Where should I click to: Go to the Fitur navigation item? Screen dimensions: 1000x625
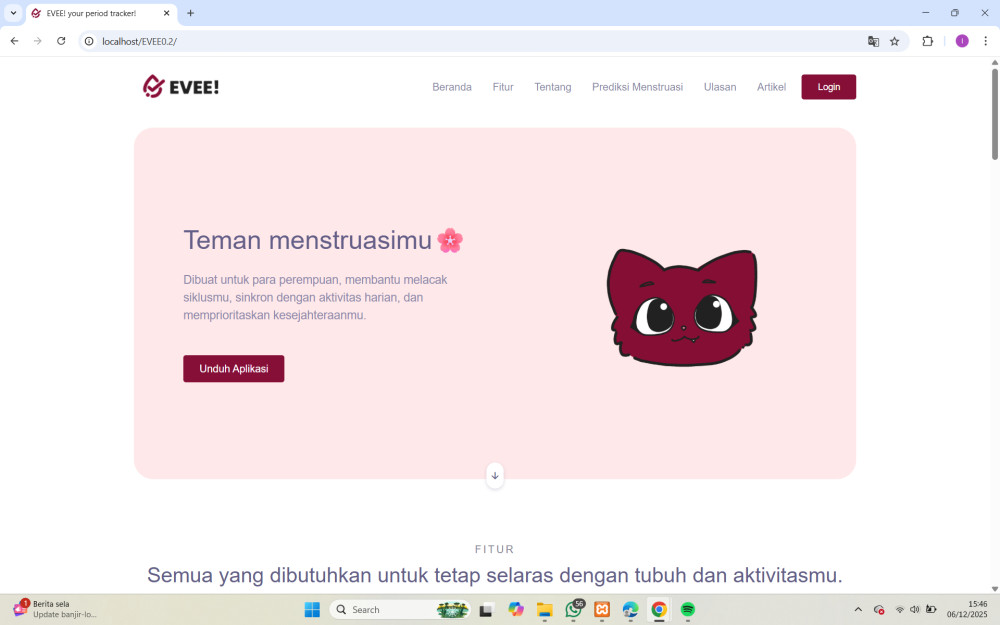pyautogui.click(x=503, y=87)
